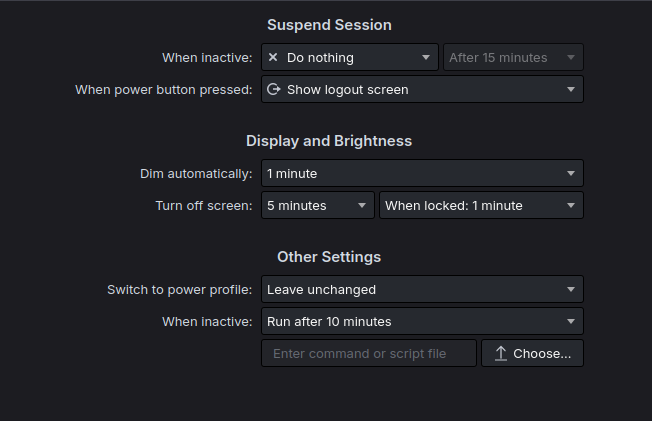Image resolution: width=652 pixels, height=421 pixels.
Task: Open the Run after 10 minutes dropdown
Action: tap(421, 322)
